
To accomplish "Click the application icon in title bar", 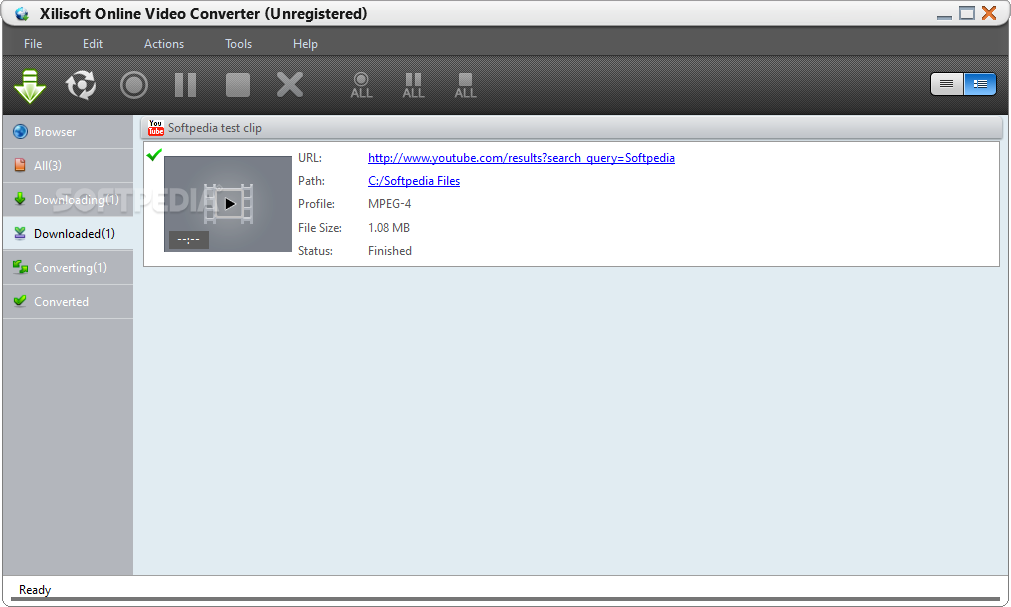I will (22, 14).
